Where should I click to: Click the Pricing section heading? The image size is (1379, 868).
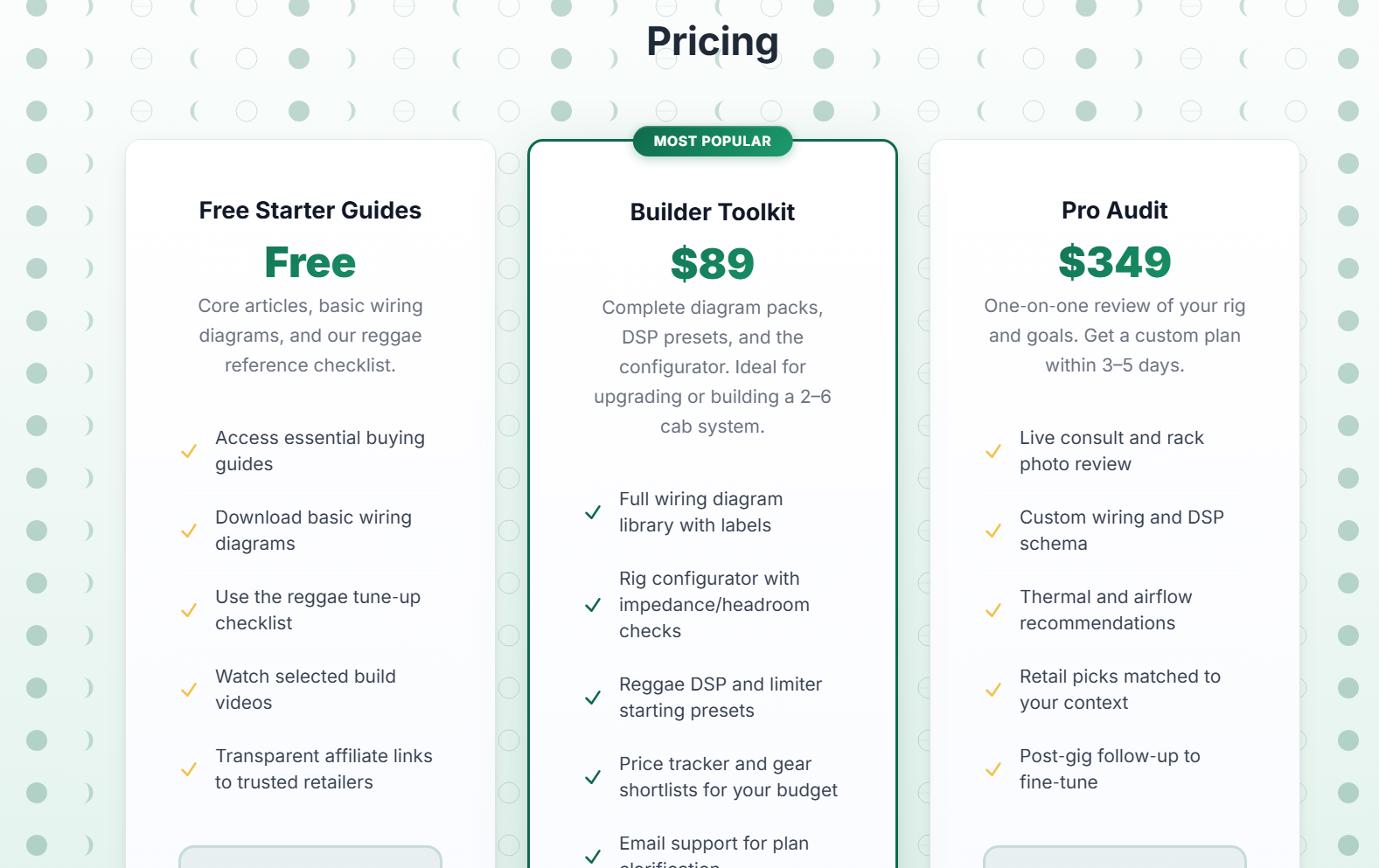click(713, 42)
